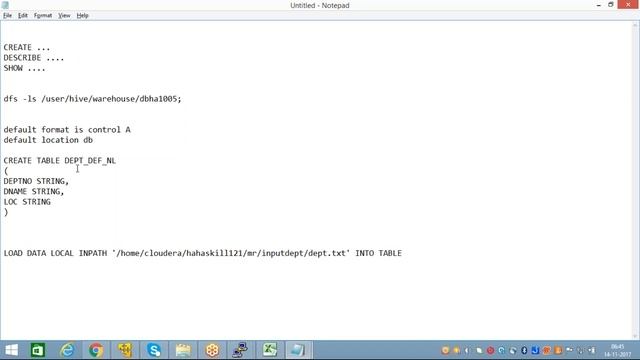
Task: Open the taskbar clock showing 06:45
Action: point(617,351)
